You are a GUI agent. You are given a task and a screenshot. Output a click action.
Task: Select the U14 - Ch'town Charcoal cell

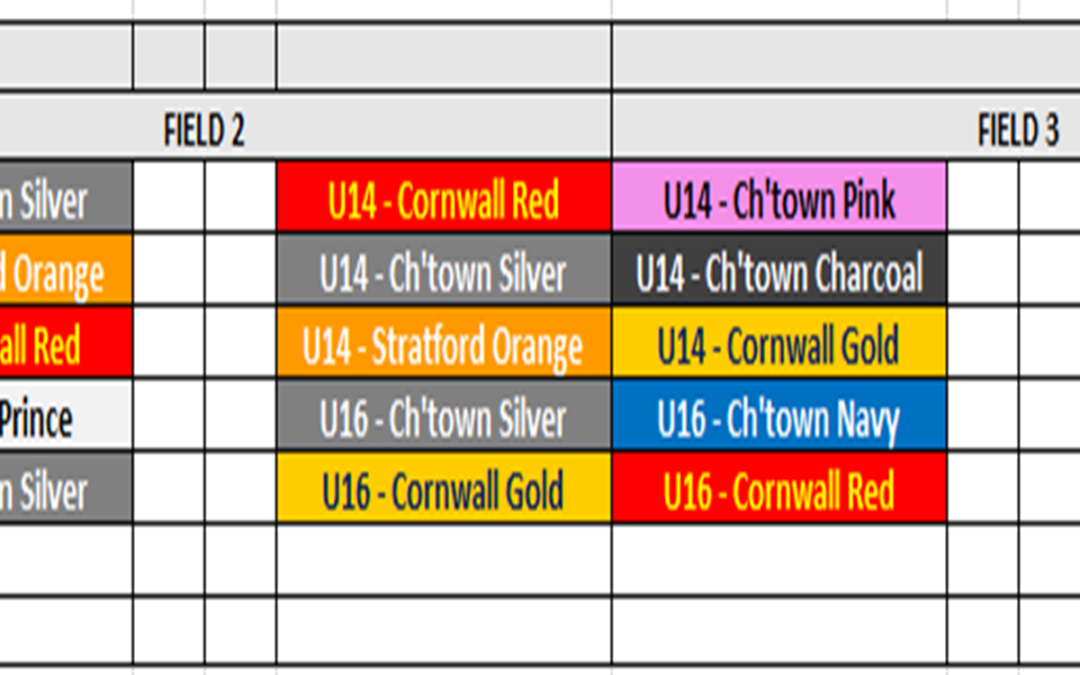pos(779,269)
